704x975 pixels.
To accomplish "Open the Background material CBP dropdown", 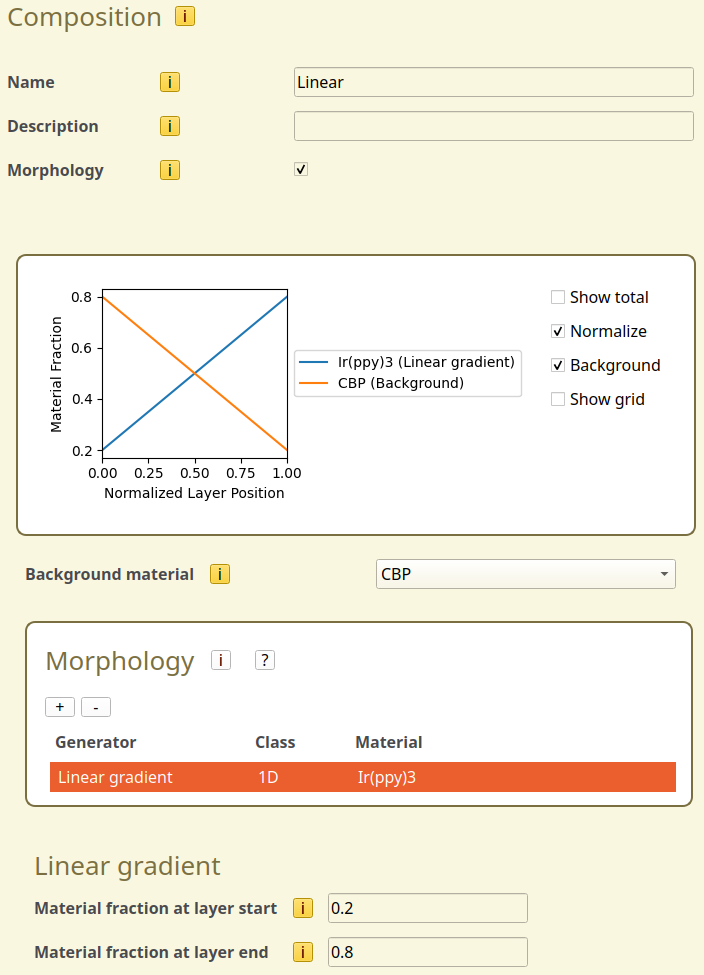I will pyautogui.click(x=525, y=574).
